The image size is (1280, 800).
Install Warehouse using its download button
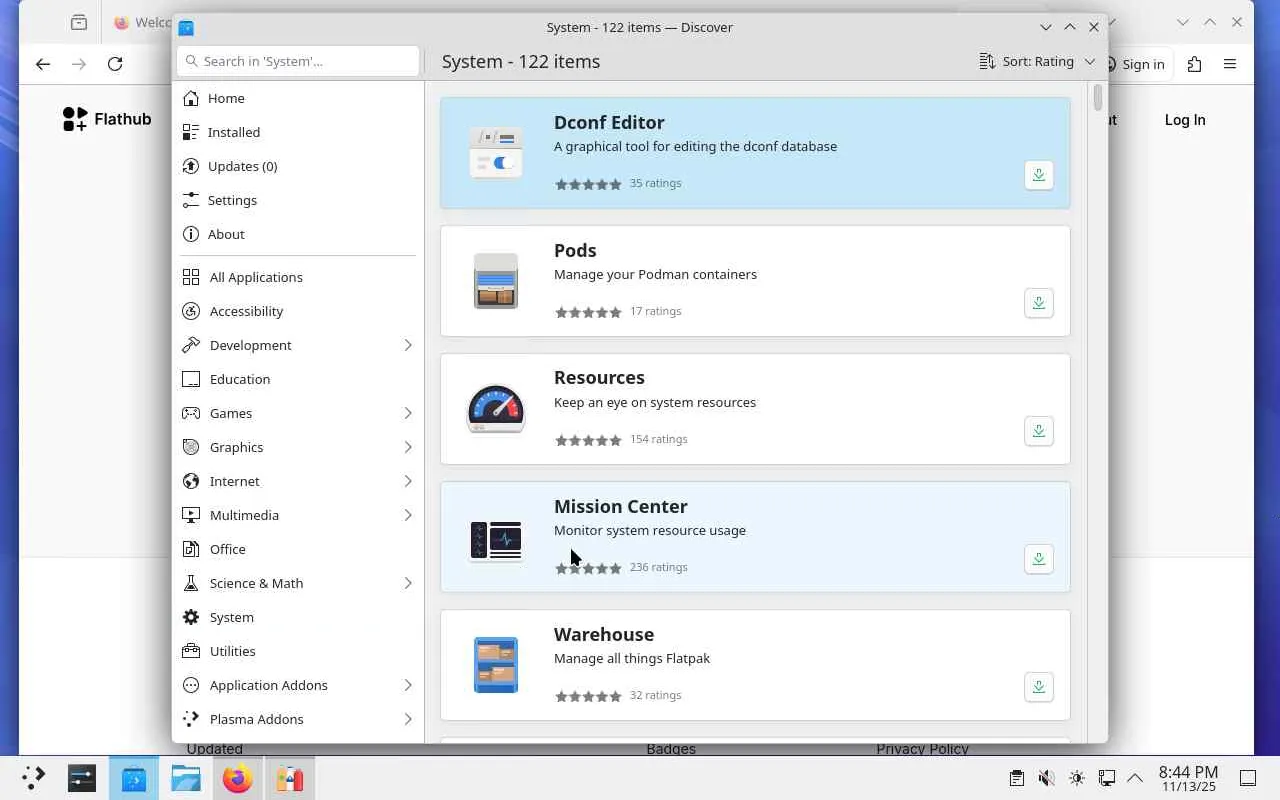[1039, 687]
